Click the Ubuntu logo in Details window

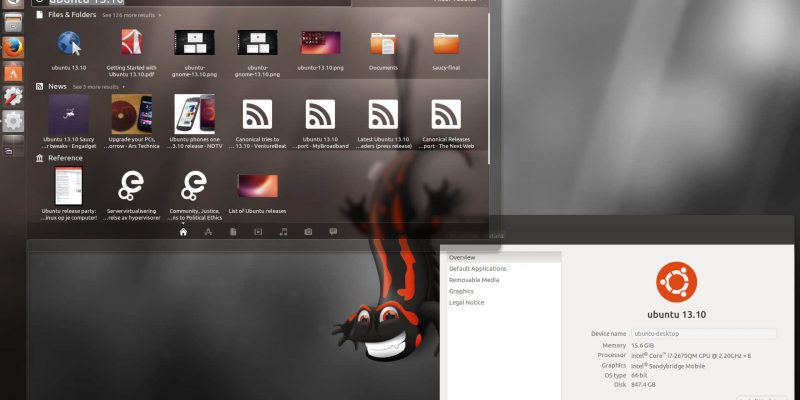(677, 282)
